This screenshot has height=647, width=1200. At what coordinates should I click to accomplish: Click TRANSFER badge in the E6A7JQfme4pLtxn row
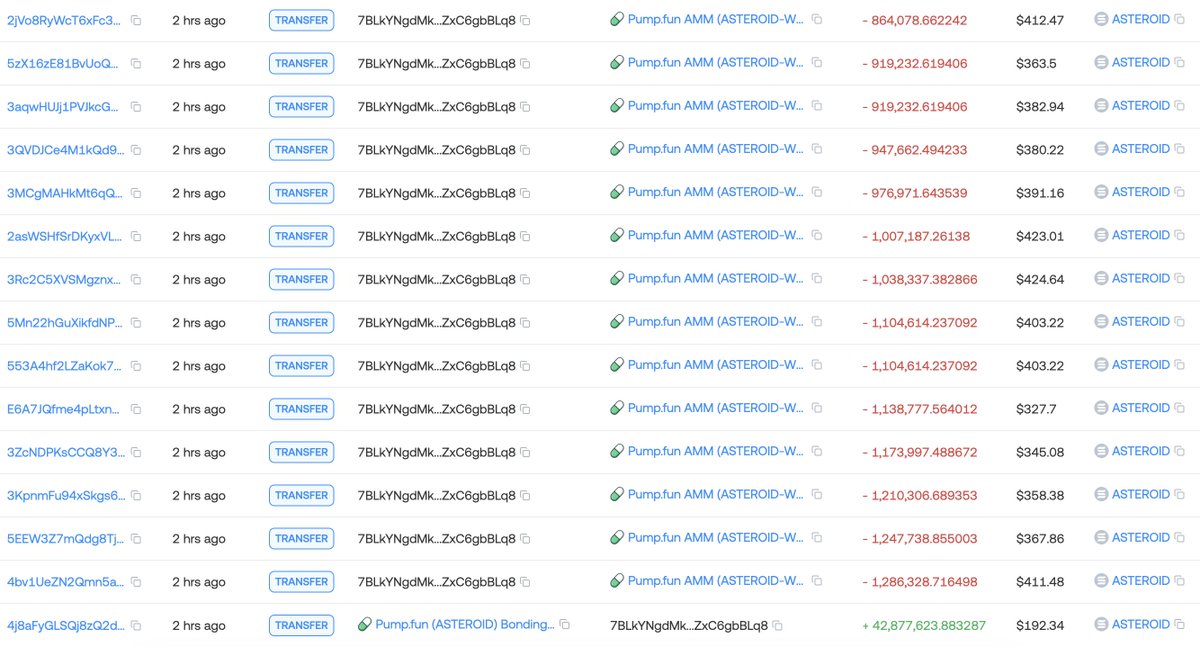(301, 409)
